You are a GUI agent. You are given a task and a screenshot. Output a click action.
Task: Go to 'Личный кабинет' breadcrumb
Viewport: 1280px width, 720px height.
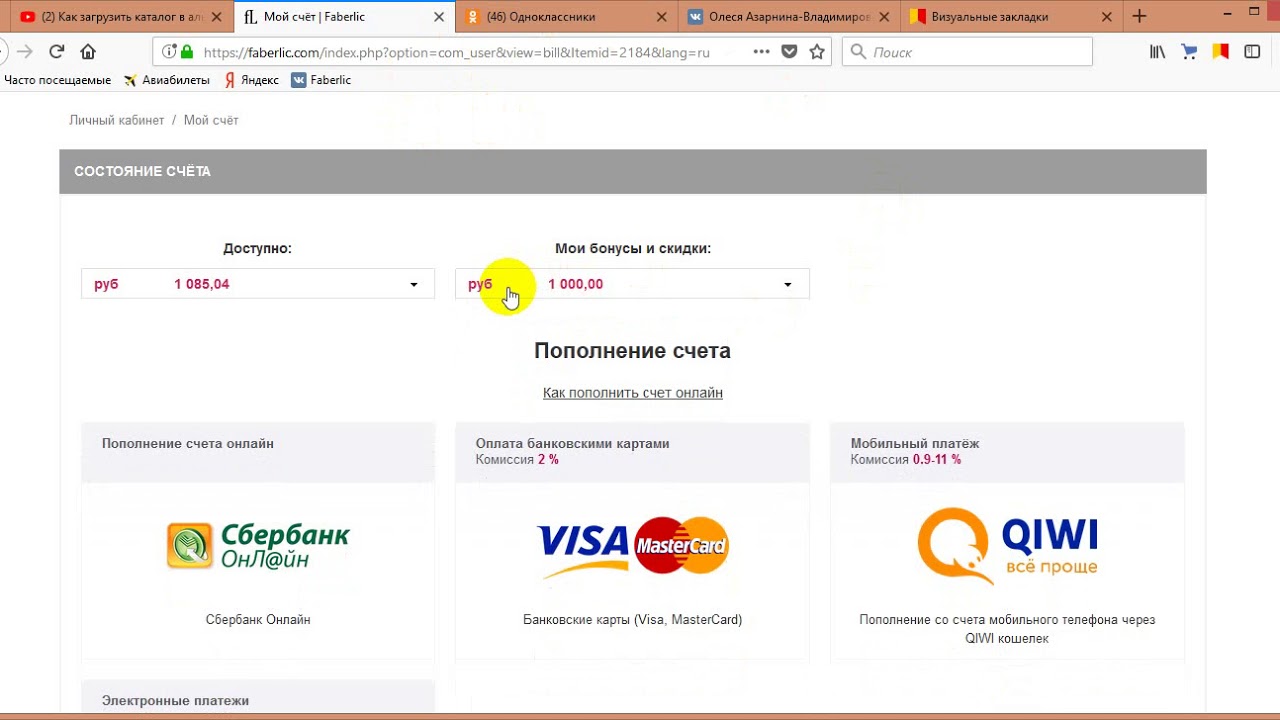click(116, 120)
